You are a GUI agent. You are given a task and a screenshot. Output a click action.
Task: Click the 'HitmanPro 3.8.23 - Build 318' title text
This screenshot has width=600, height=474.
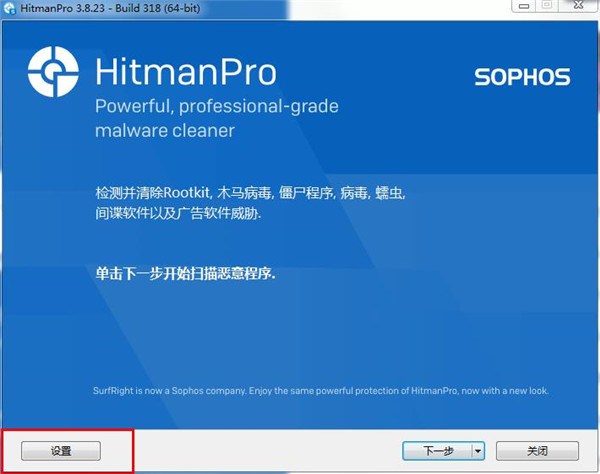coord(110,8)
